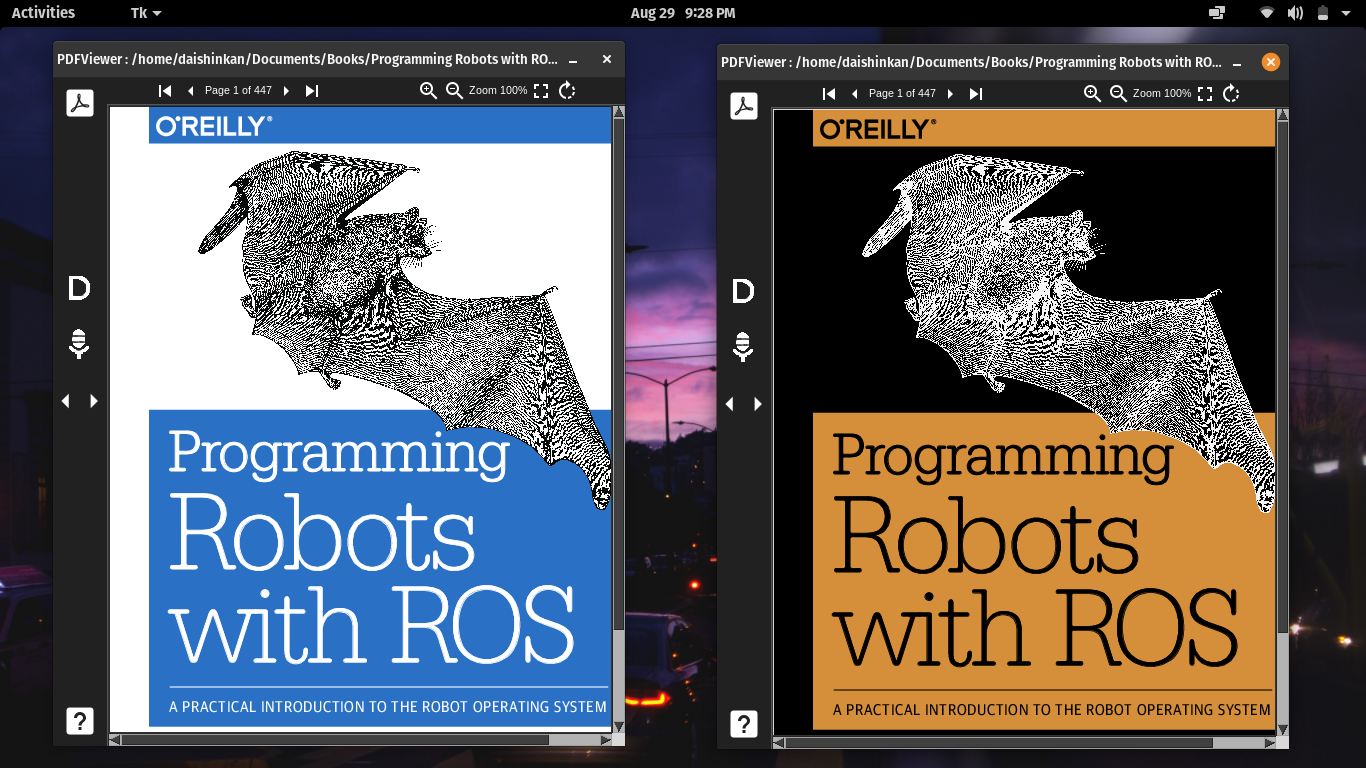Click sidebar right arrow in left viewer

tap(93, 400)
